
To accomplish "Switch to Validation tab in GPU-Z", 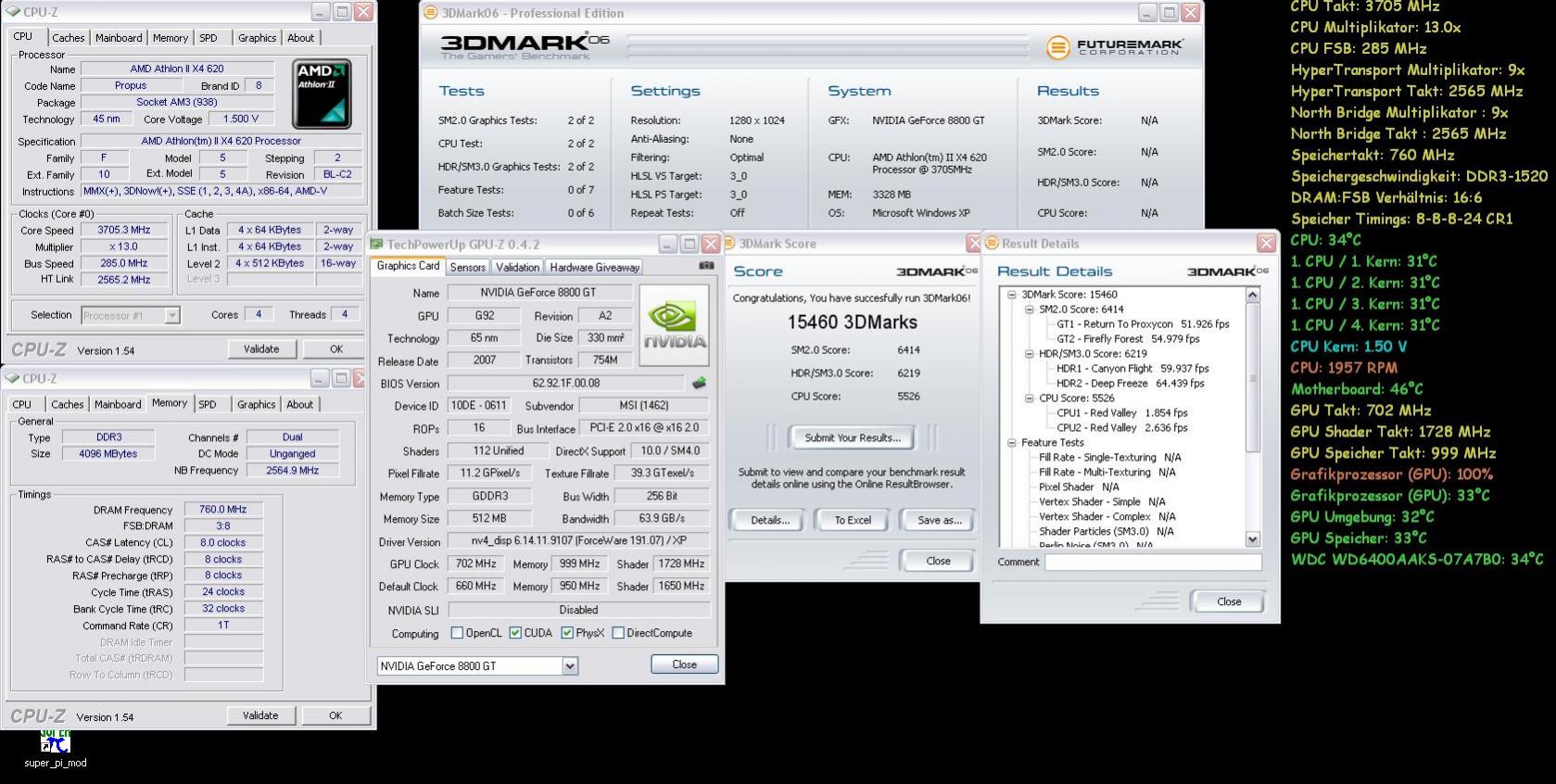I will 517,267.
